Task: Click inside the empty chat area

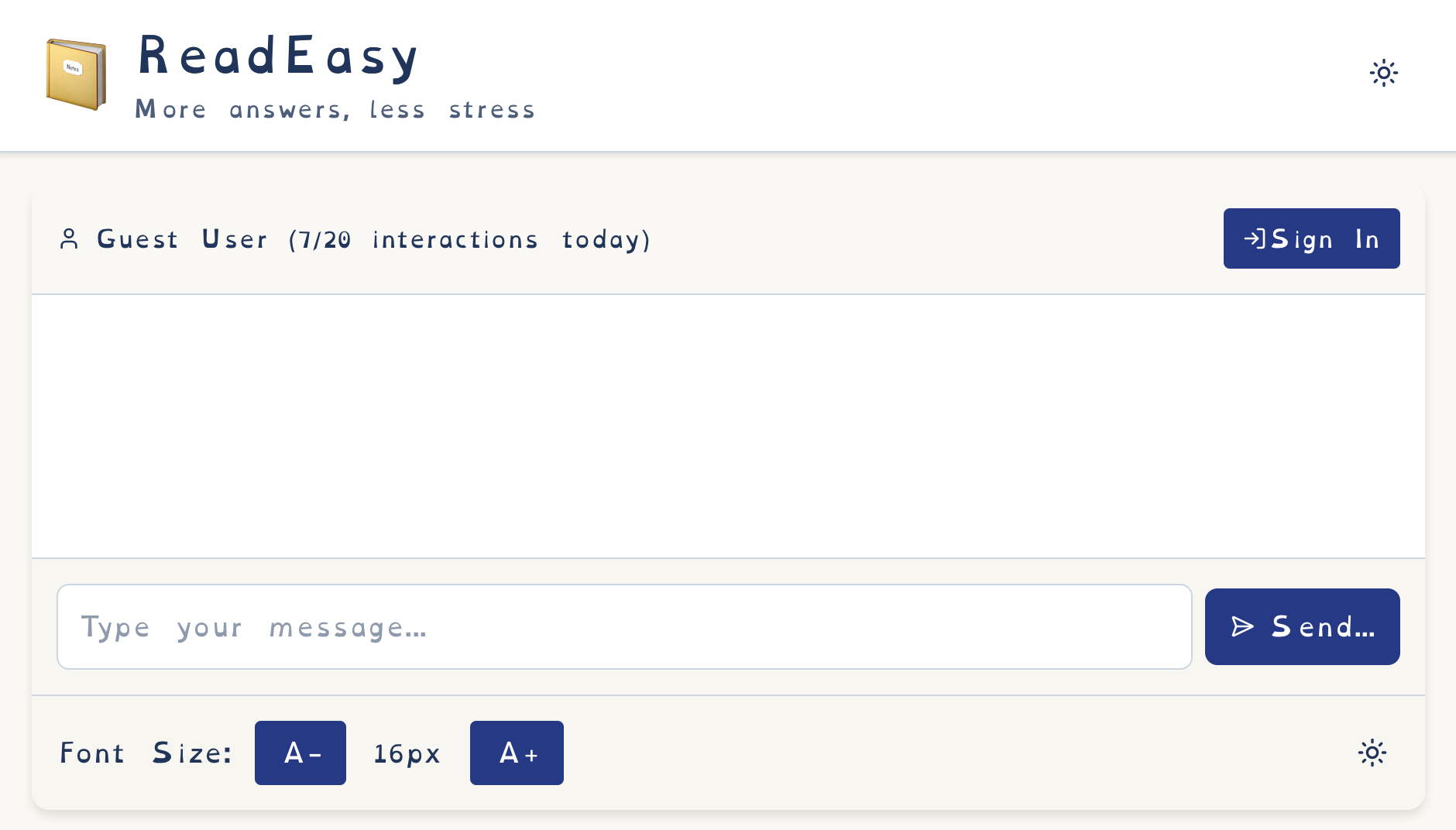Action: point(728,426)
